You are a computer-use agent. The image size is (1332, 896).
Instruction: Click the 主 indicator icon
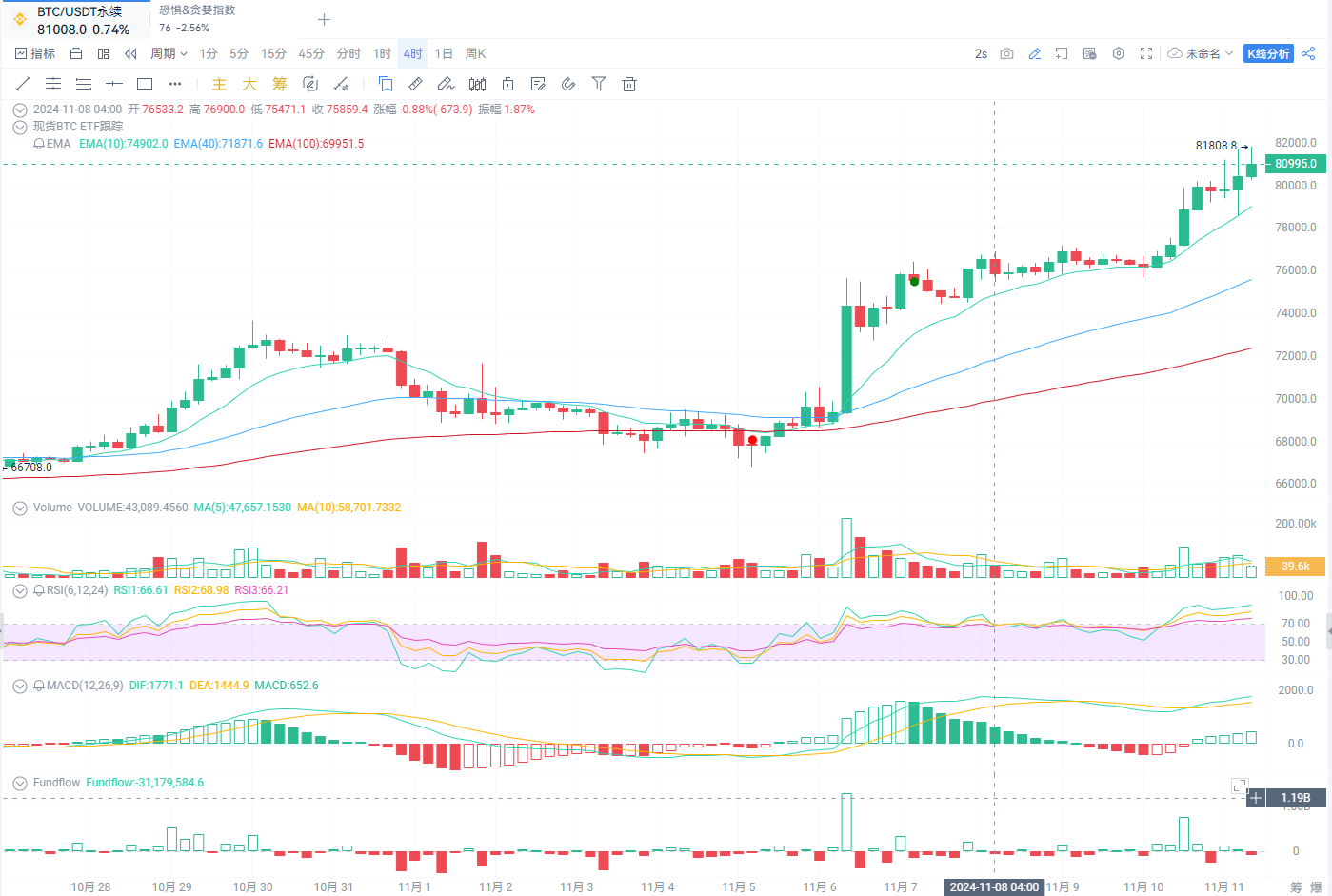219,84
